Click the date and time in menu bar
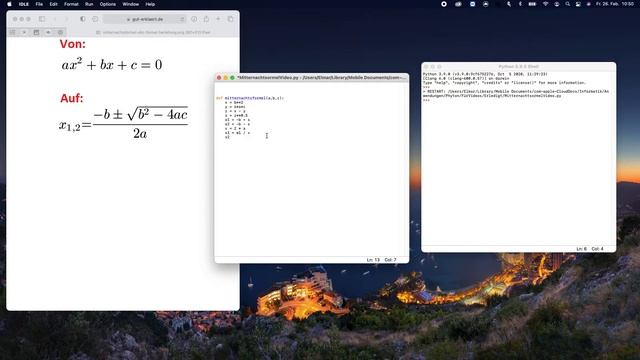Screen dimensions: 640x360 (x=615, y=4)
